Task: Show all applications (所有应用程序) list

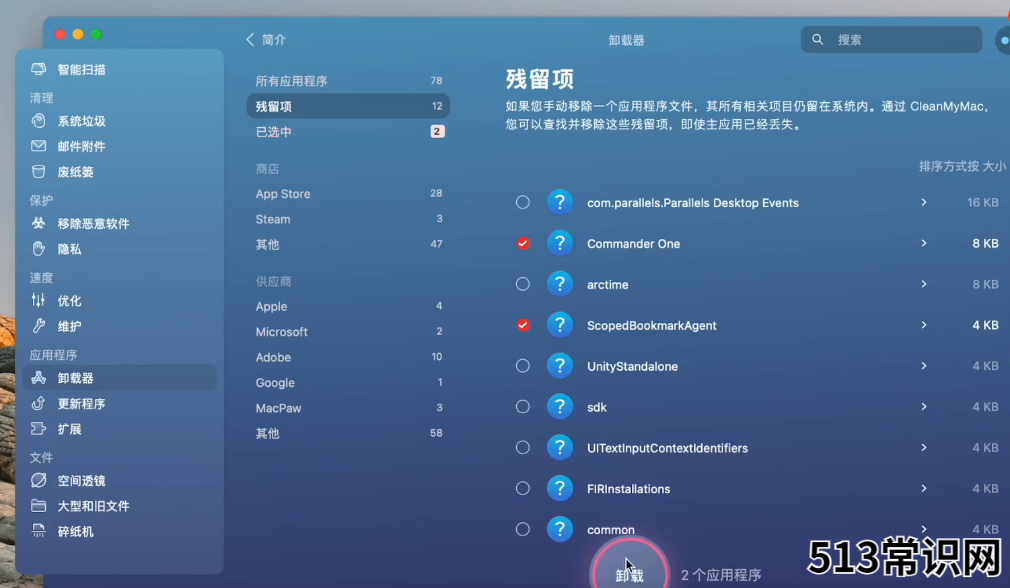Action: pyautogui.click(x=348, y=81)
